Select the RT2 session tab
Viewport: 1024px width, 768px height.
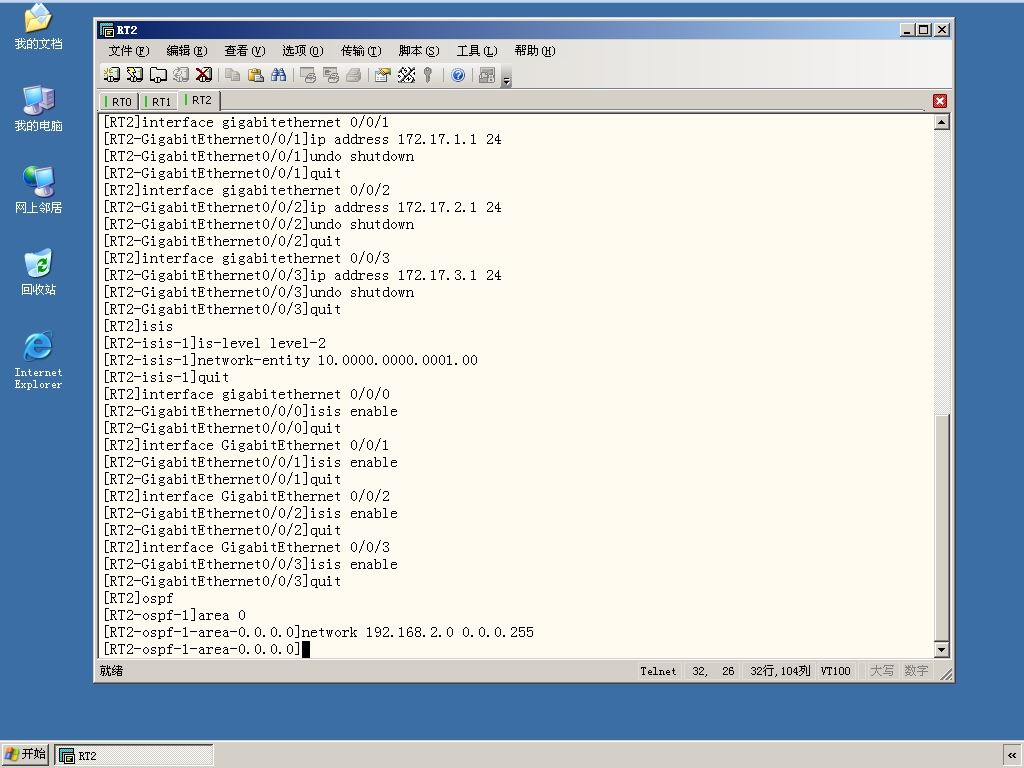(199, 101)
